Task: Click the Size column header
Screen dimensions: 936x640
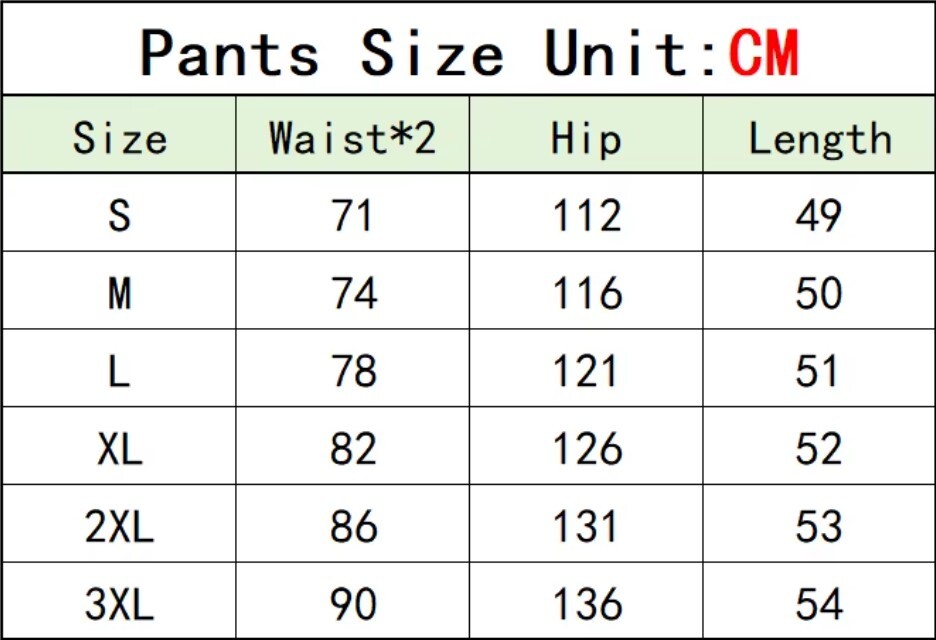Action: pos(119,138)
